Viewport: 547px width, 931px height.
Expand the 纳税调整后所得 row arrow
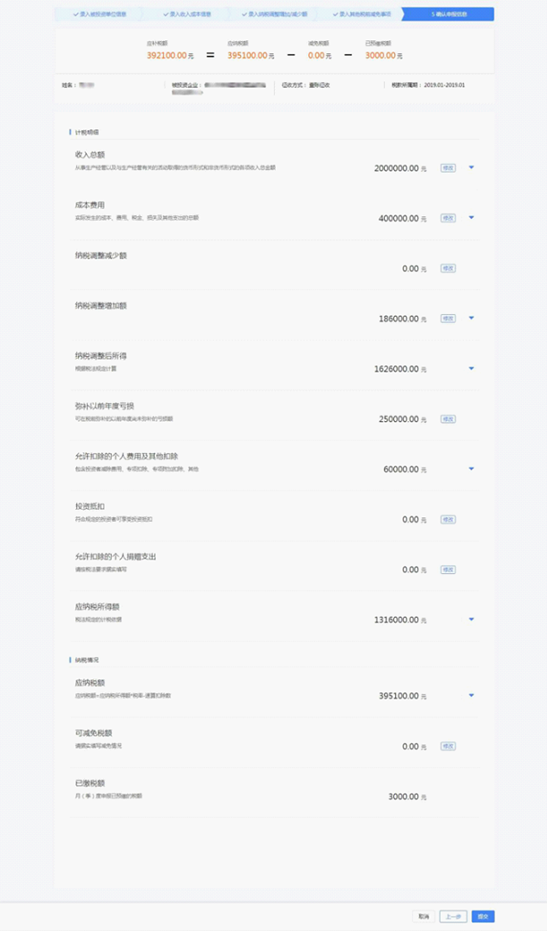coord(472,369)
